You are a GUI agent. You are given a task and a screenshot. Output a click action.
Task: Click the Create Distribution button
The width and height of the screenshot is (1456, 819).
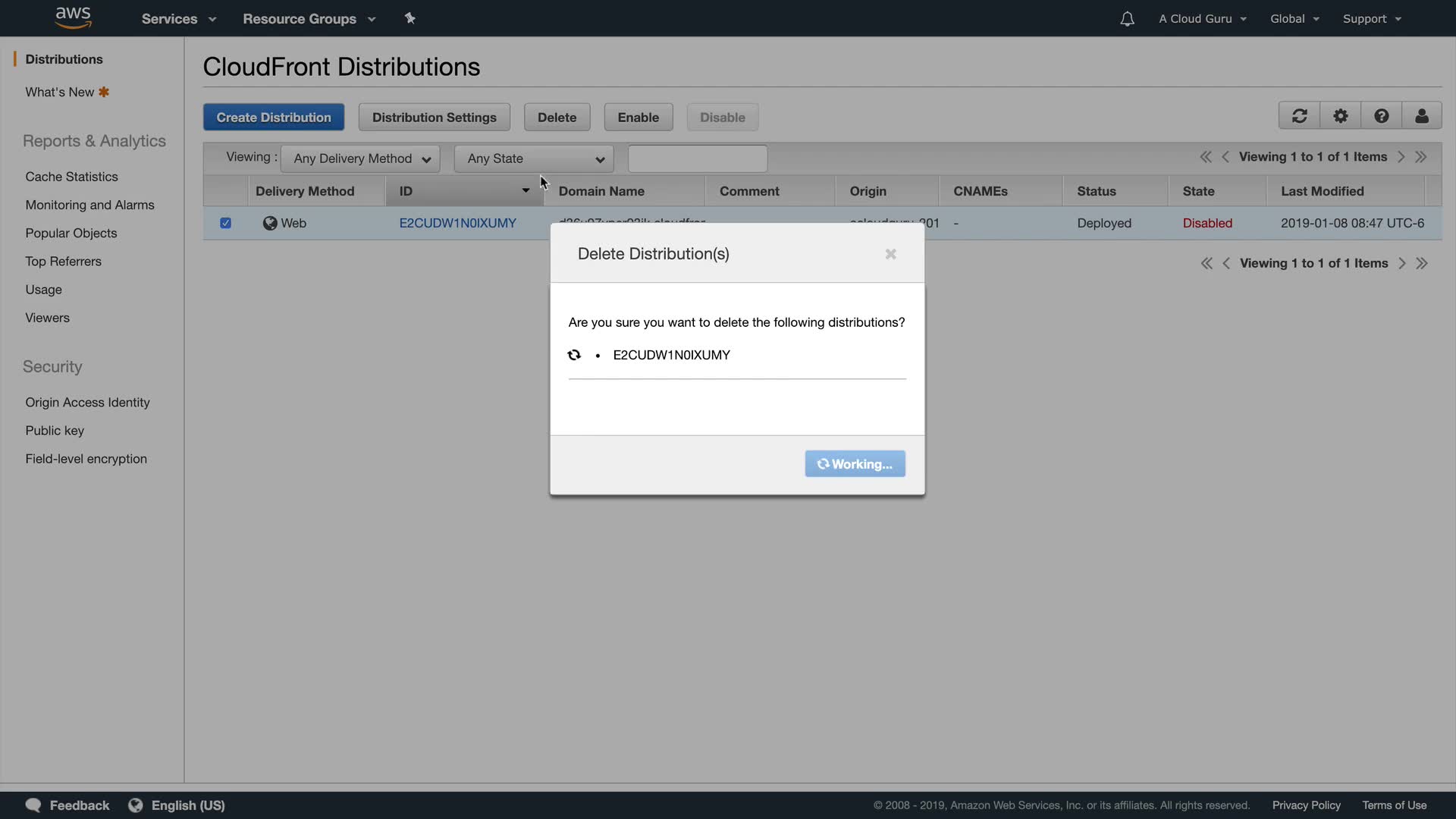point(273,118)
